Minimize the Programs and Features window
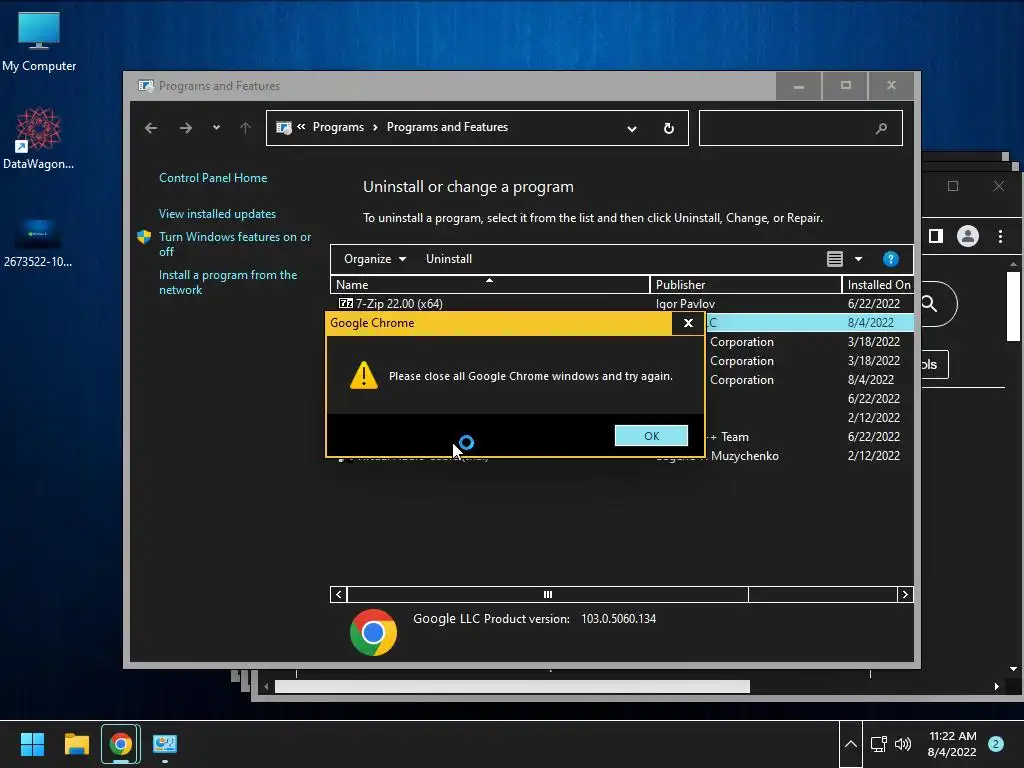The height and width of the screenshot is (768, 1024). (798, 86)
